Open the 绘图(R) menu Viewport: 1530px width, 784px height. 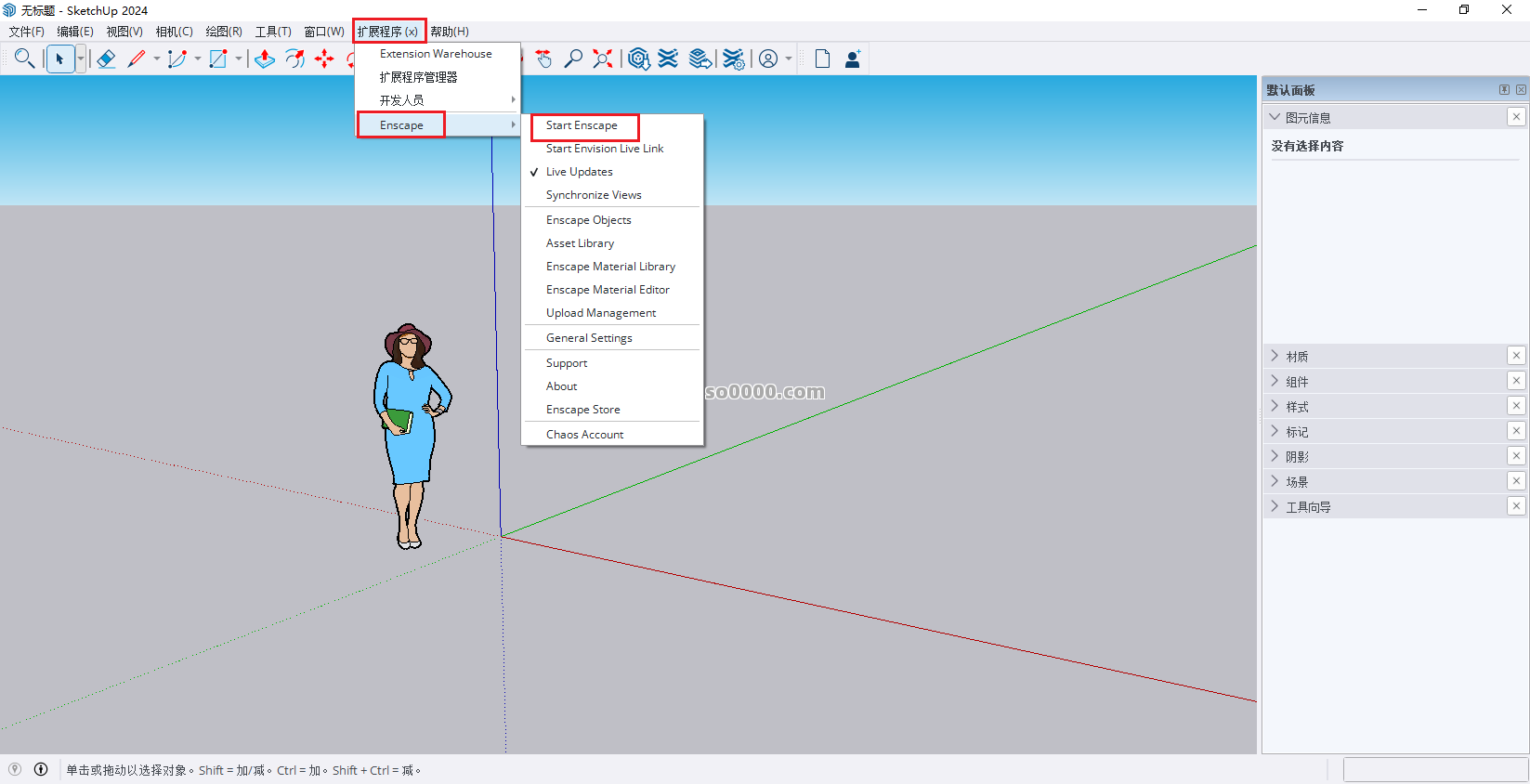[224, 32]
